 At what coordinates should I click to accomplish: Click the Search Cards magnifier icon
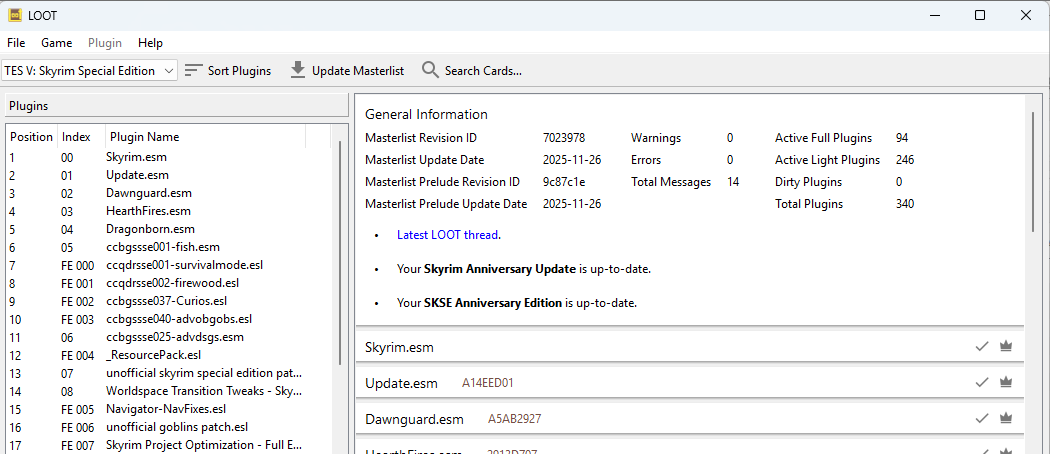coord(430,71)
